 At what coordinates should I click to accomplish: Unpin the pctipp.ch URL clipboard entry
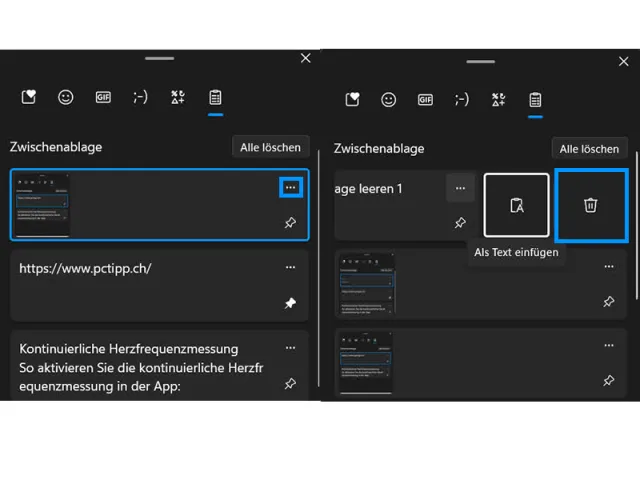pos(290,303)
